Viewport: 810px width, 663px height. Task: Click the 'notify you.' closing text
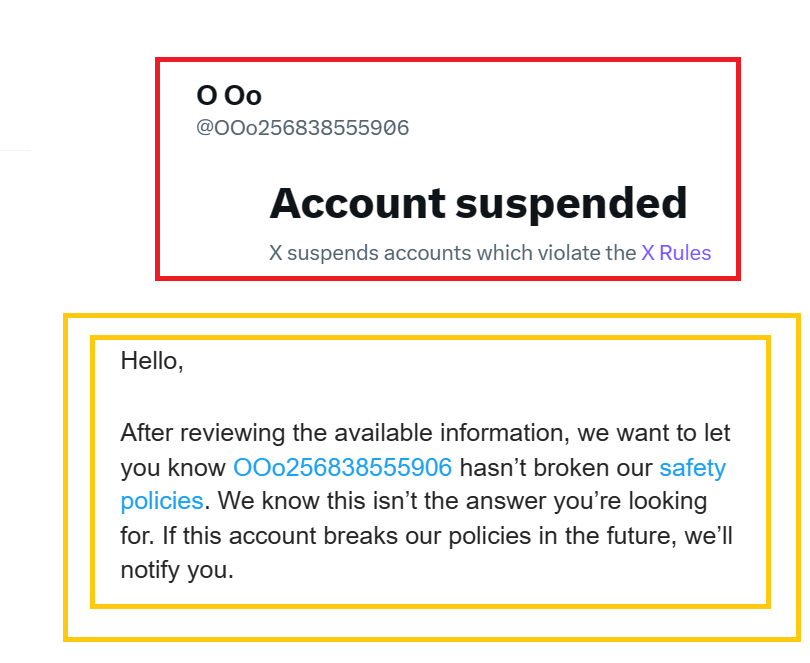click(x=177, y=570)
